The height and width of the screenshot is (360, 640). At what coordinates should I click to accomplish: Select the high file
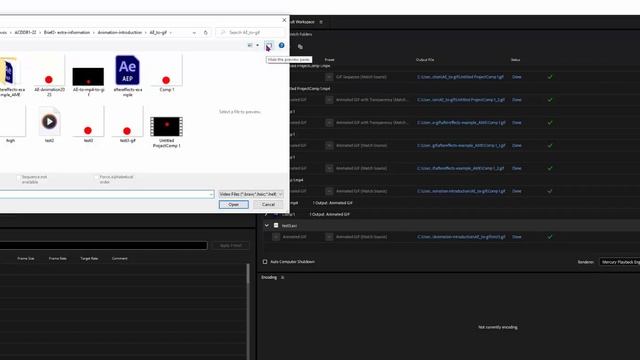tap(11, 124)
